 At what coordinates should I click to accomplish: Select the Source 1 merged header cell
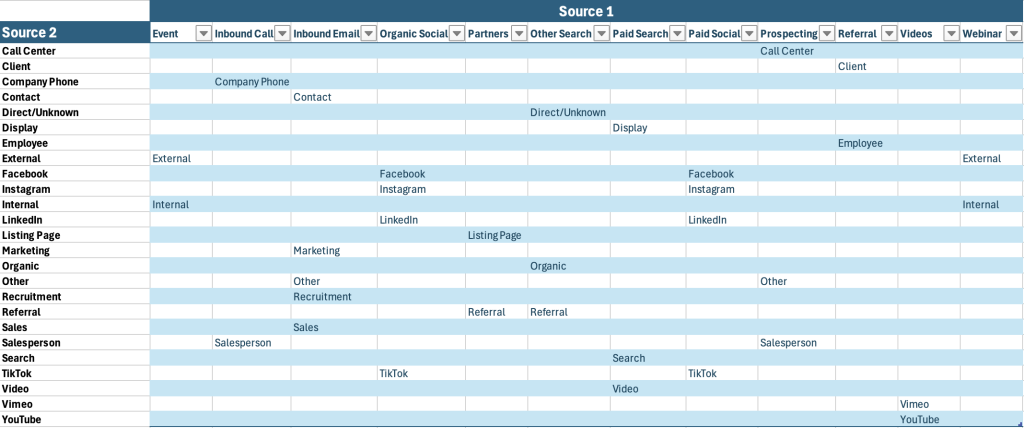586,11
